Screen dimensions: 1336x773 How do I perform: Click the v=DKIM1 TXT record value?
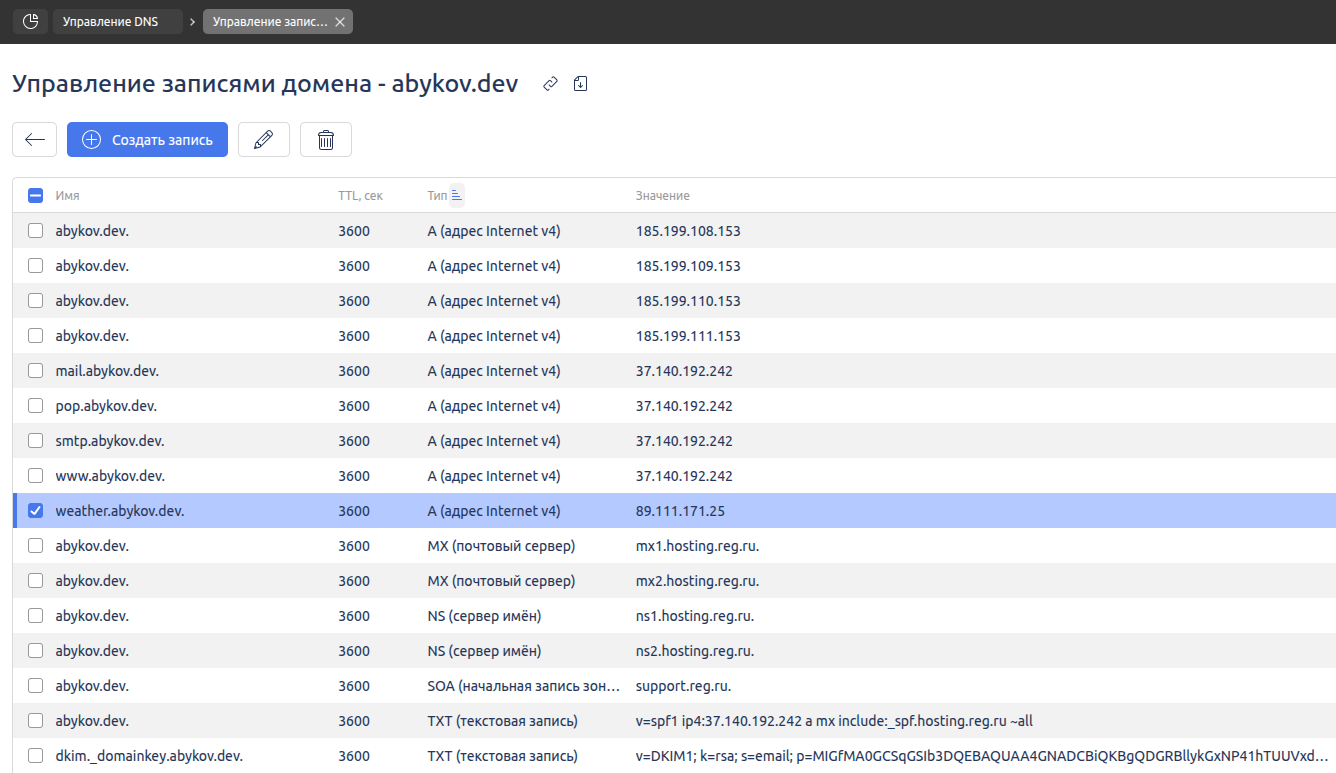(x=983, y=756)
